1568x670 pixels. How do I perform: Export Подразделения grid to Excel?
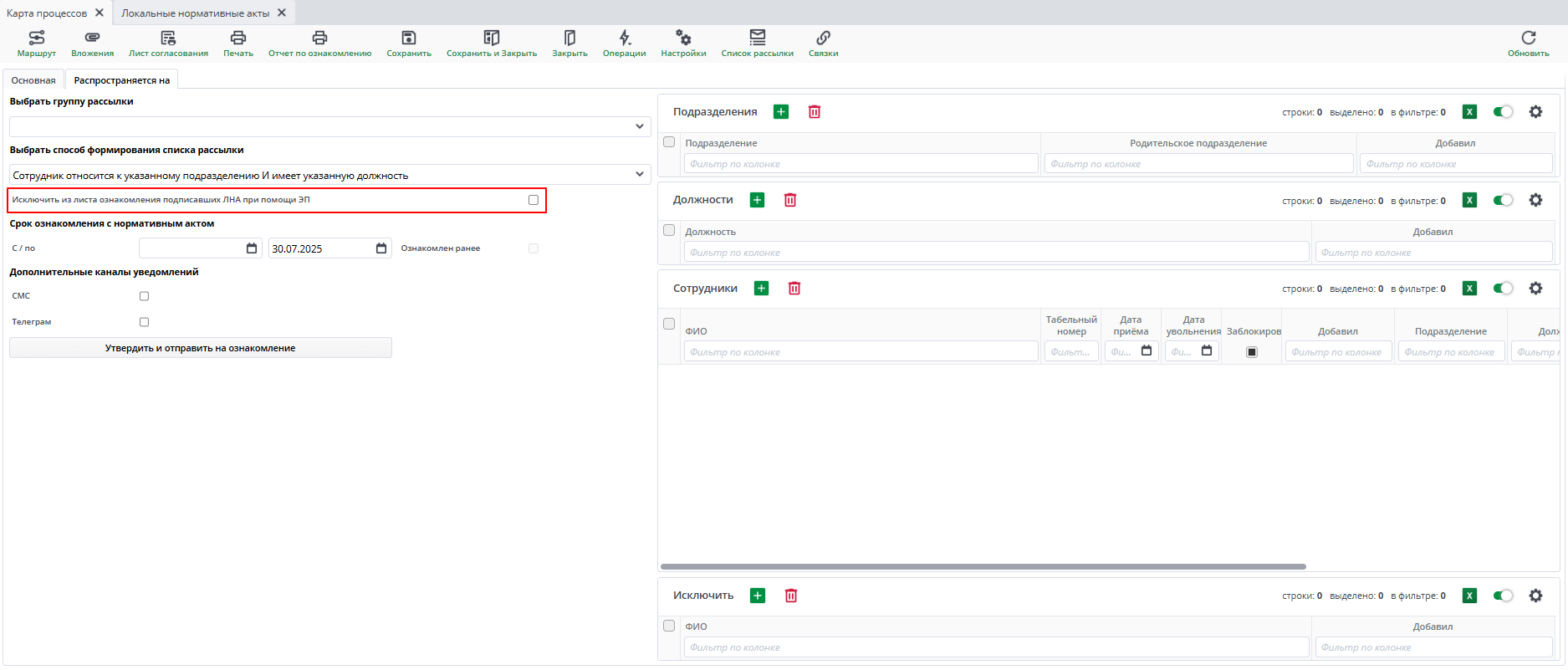(x=1469, y=112)
